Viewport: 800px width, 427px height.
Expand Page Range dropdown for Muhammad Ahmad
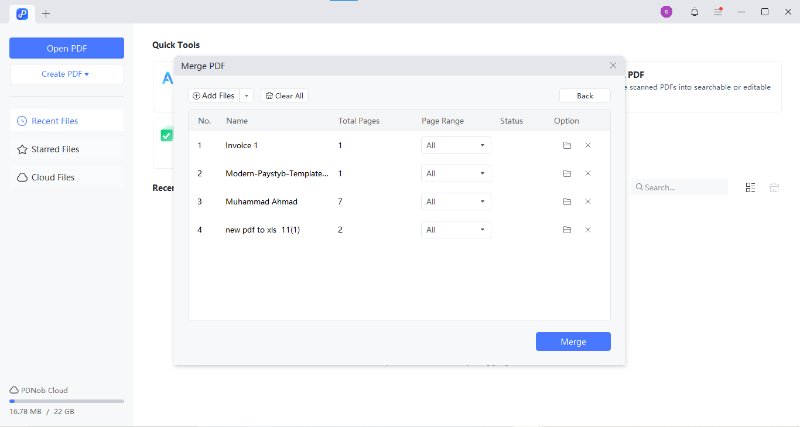(456, 202)
